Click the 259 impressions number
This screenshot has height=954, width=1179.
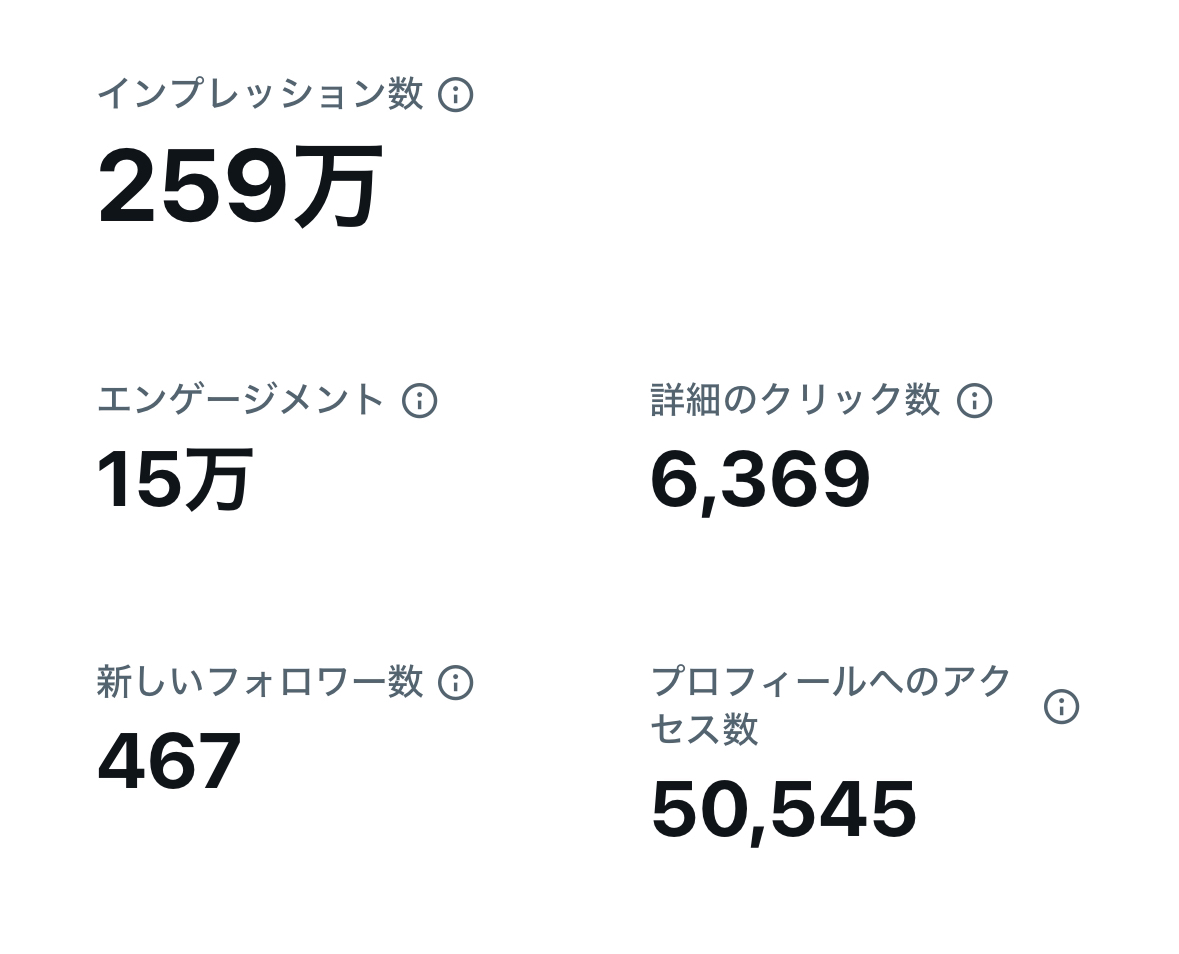pos(192,187)
